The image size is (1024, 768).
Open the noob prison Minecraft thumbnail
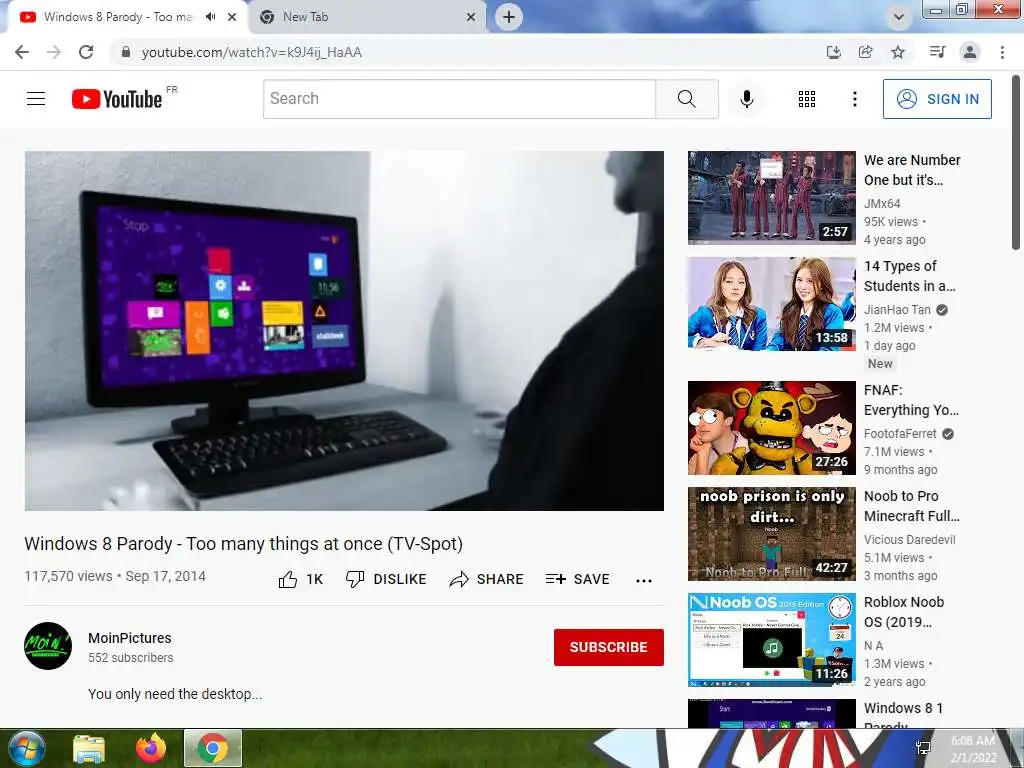click(x=771, y=534)
